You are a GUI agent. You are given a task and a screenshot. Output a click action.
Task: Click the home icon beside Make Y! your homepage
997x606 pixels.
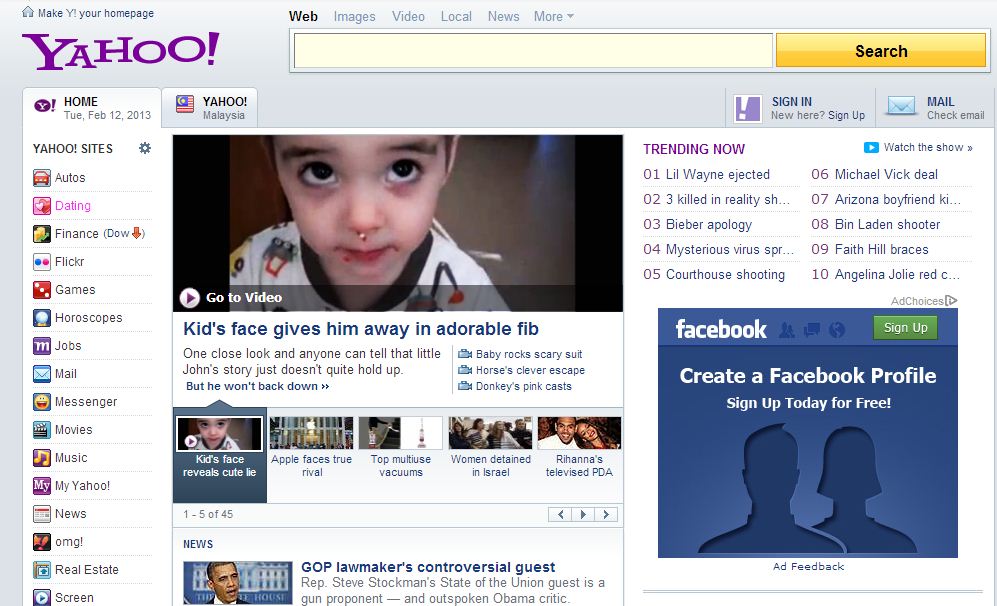click(27, 11)
